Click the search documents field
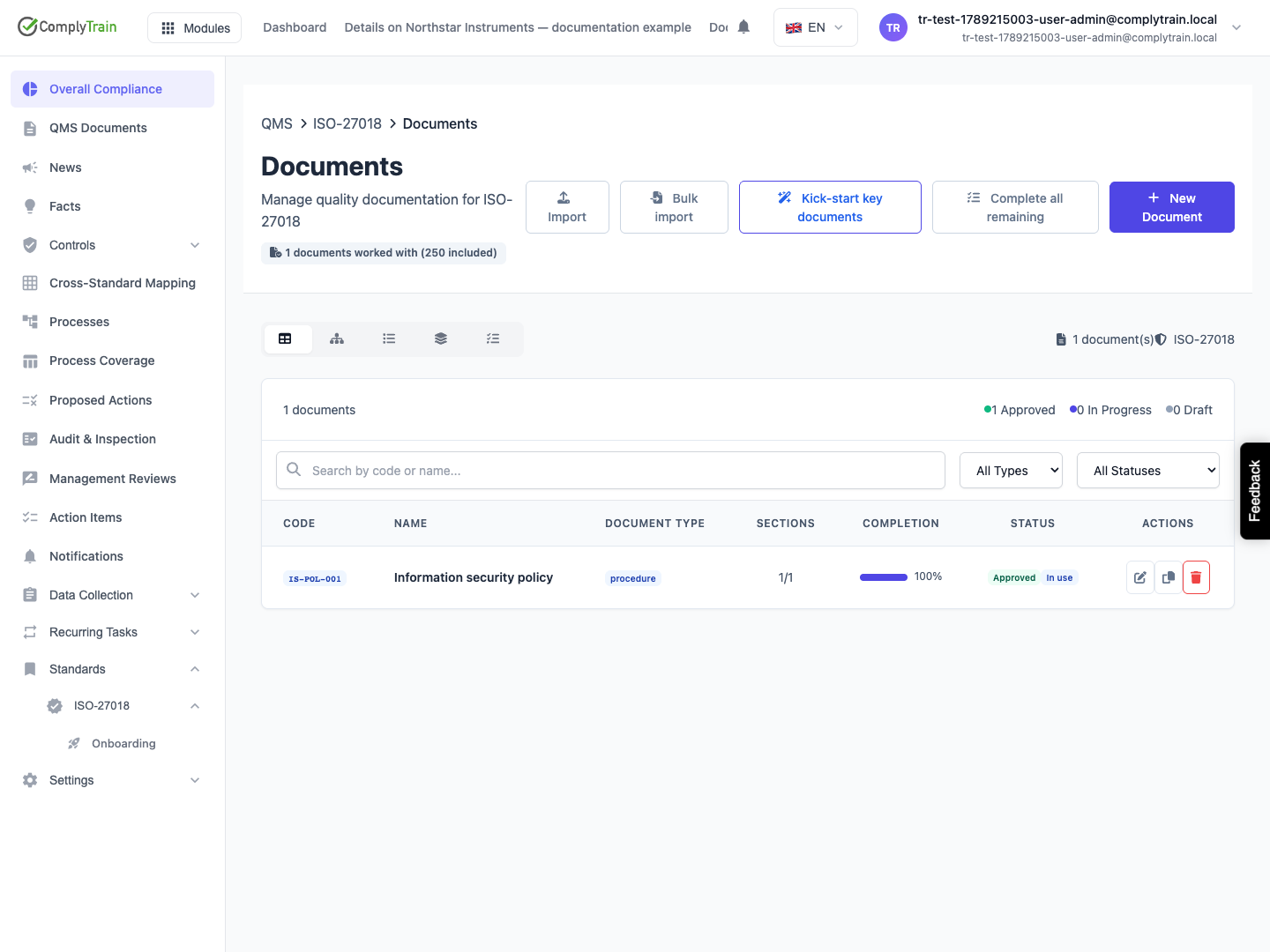 tap(610, 471)
